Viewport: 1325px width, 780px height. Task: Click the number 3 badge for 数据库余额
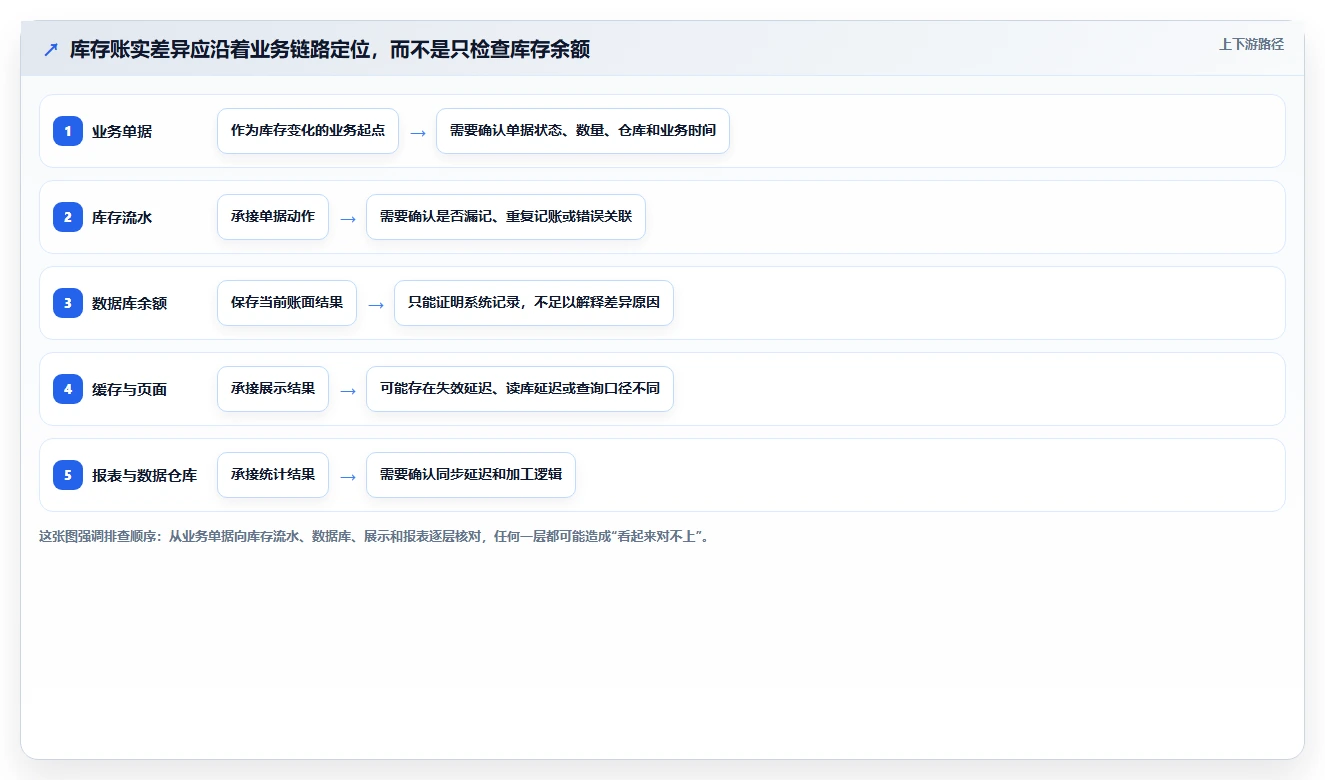[x=68, y=303]
